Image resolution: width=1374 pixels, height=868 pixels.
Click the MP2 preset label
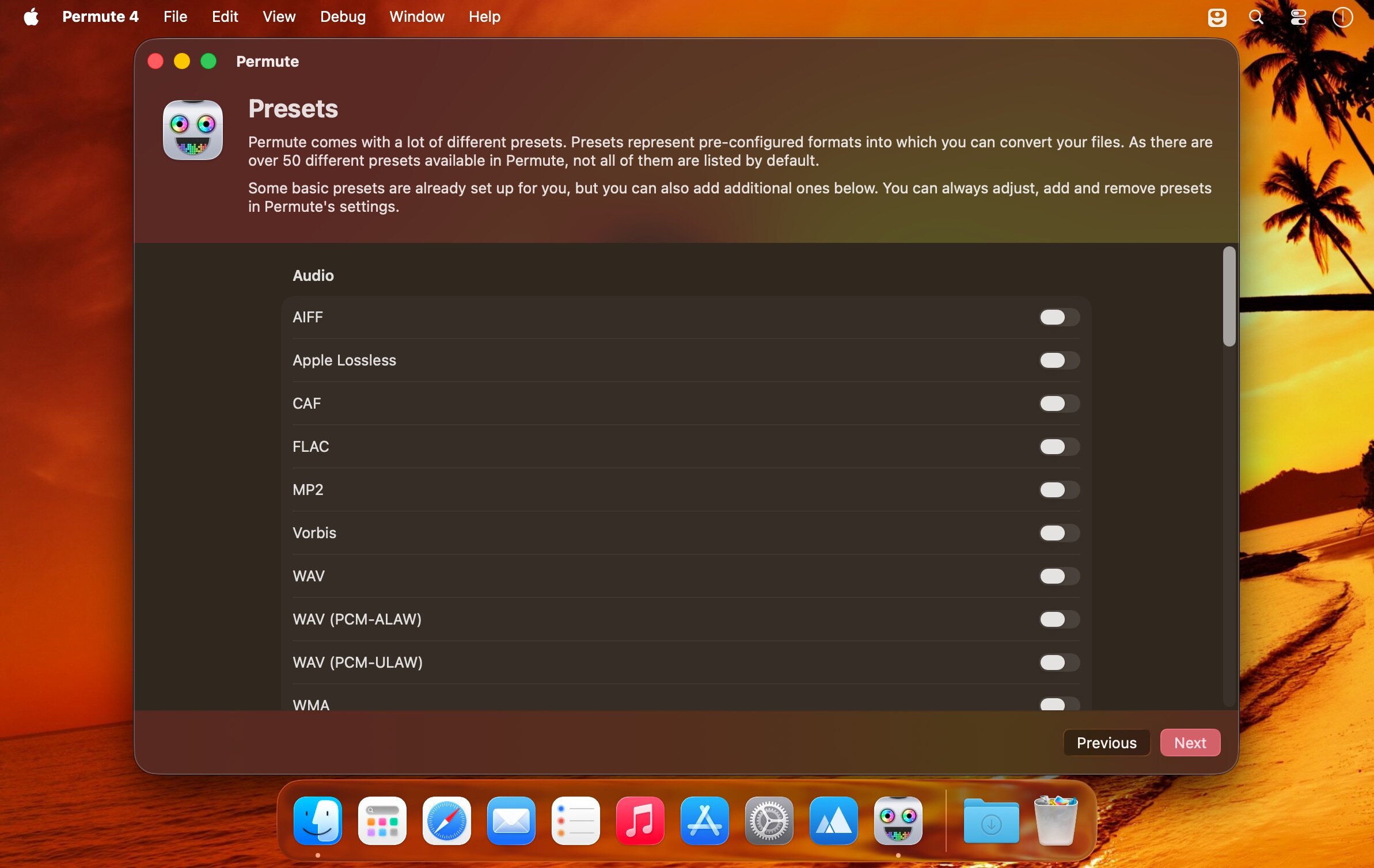tap(308, 490)
